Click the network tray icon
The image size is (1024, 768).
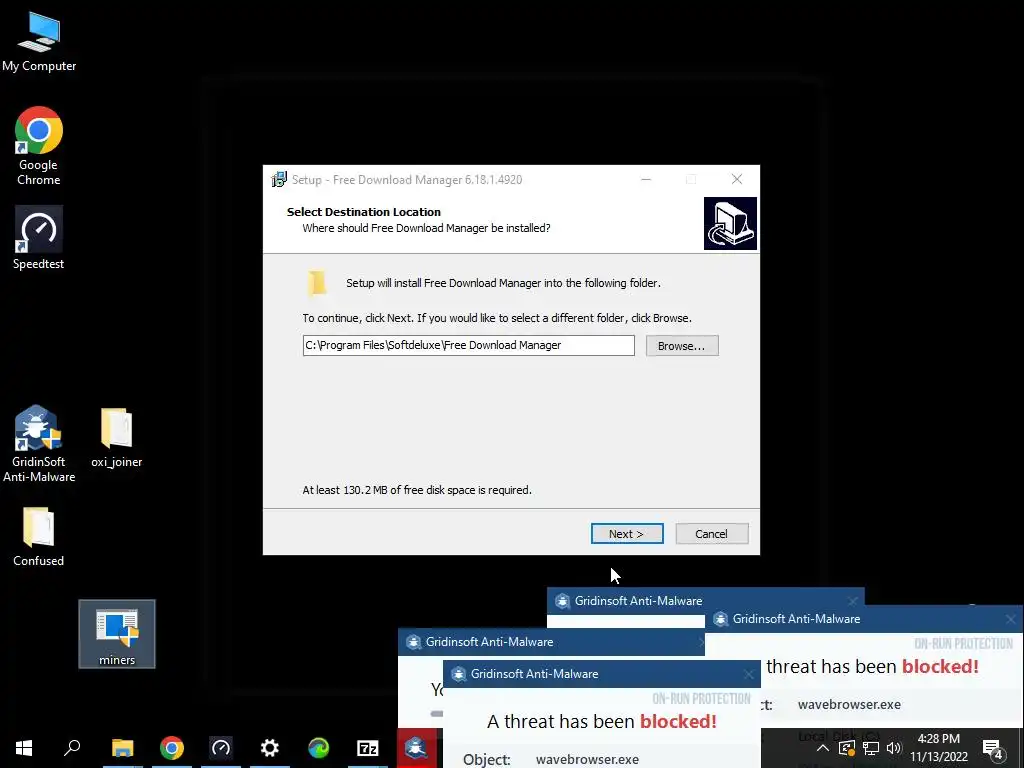(x=871, y=748)
